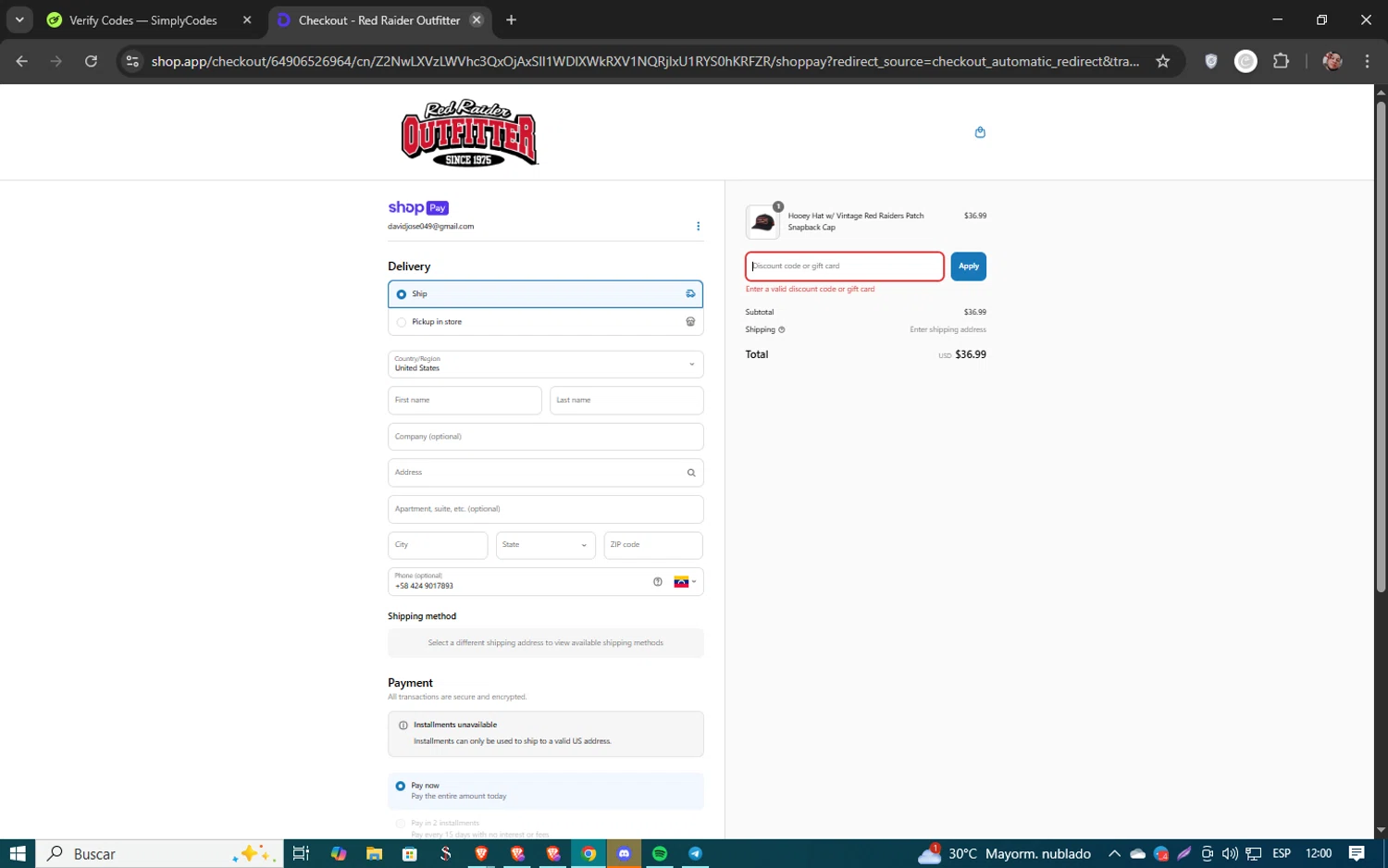Click the Last name field

click(x=626, y=401)
